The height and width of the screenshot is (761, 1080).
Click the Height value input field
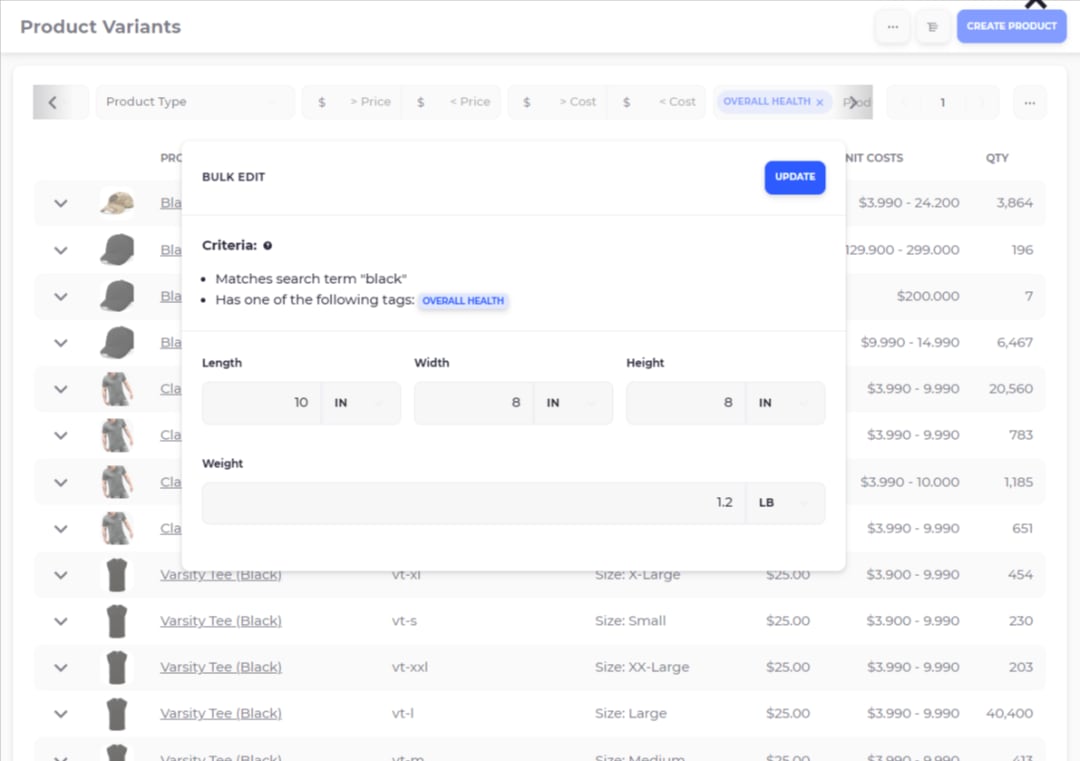click(686, 403)
